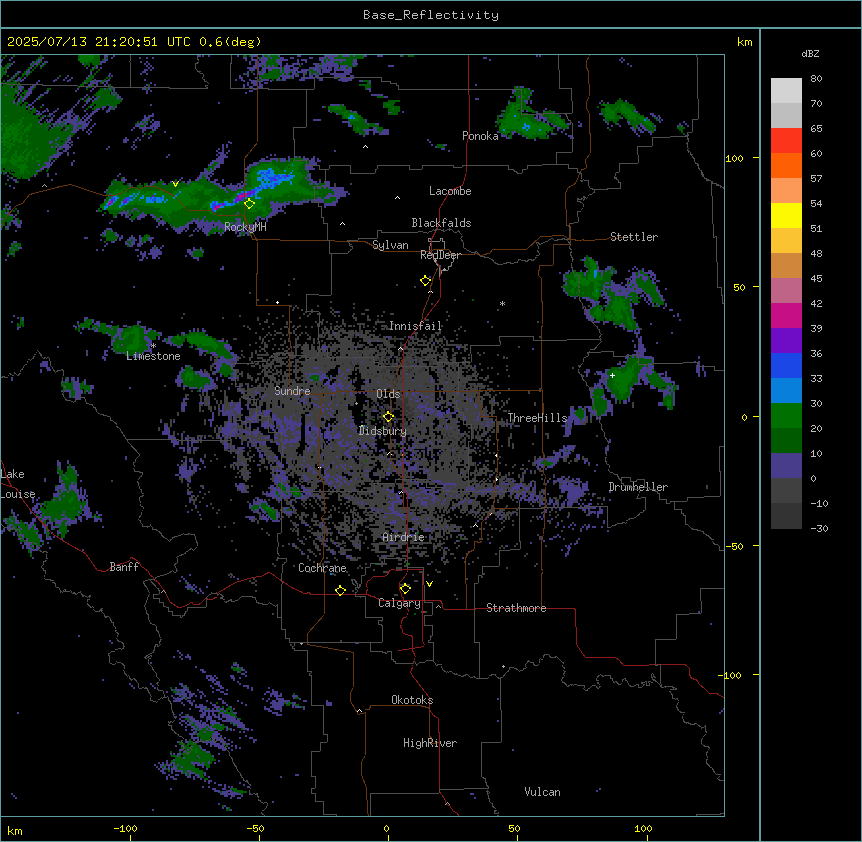862x842 pixels.
Task: Click the Olds city label
Action: tap(388, 394)
